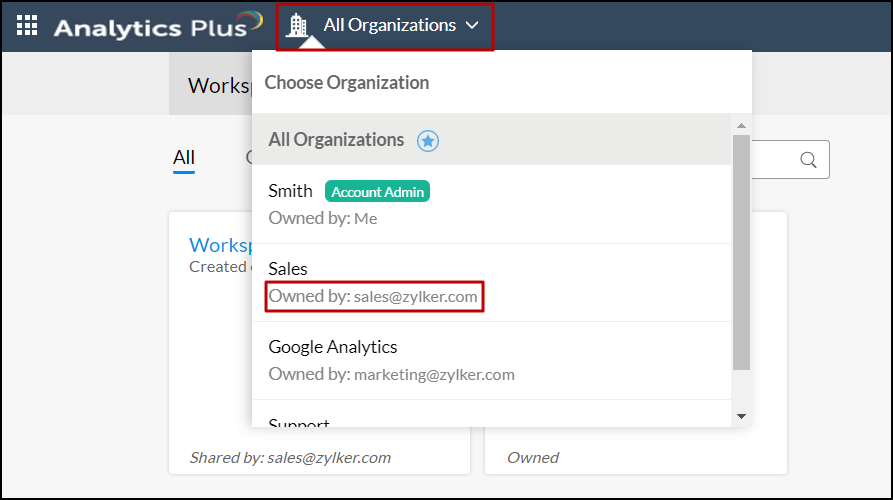Expand the All Organizations dropdown chevron
The width and height of the screenshot is (893, 500).
(x=473, y=26)
